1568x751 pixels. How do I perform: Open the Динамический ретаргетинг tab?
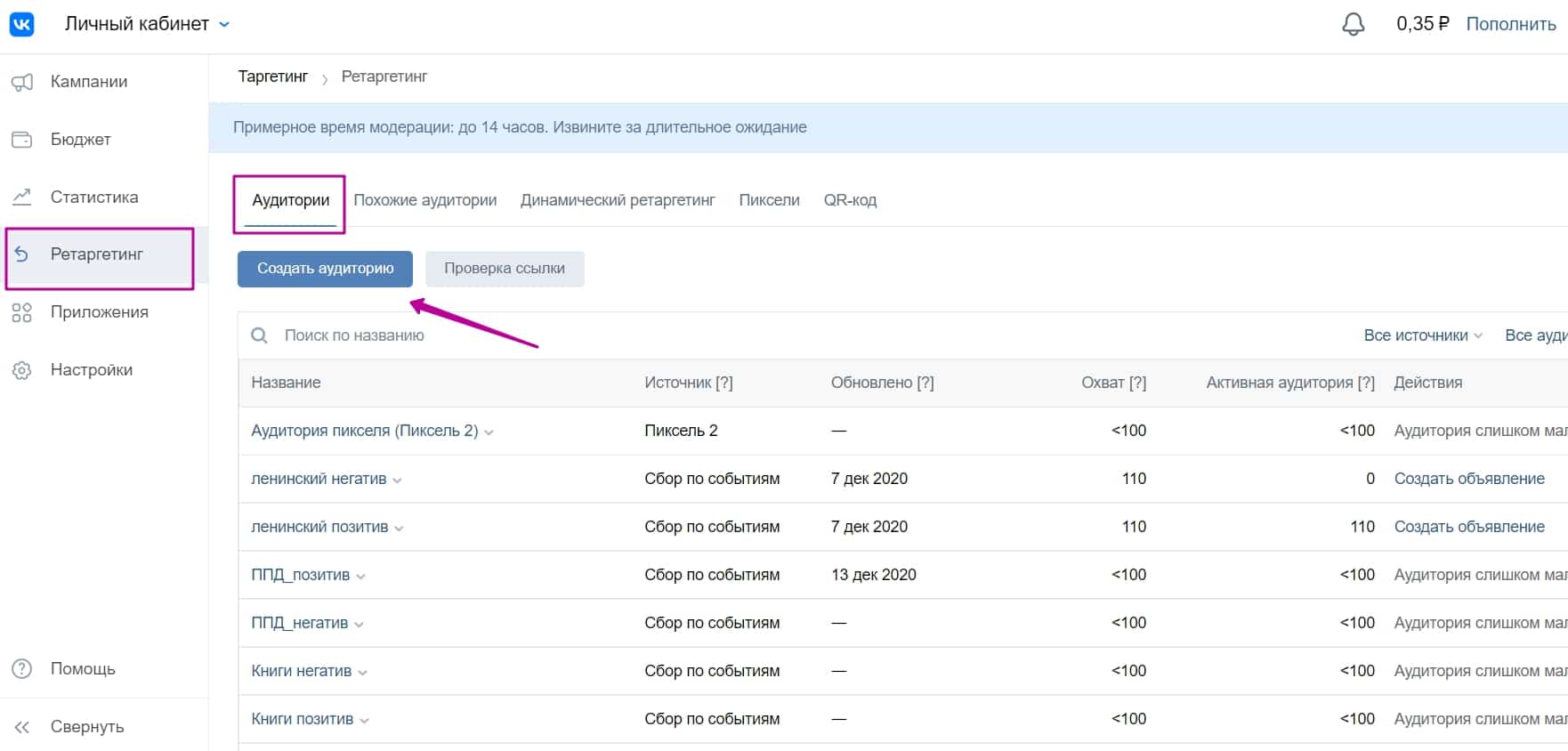[x=618, y=201]
